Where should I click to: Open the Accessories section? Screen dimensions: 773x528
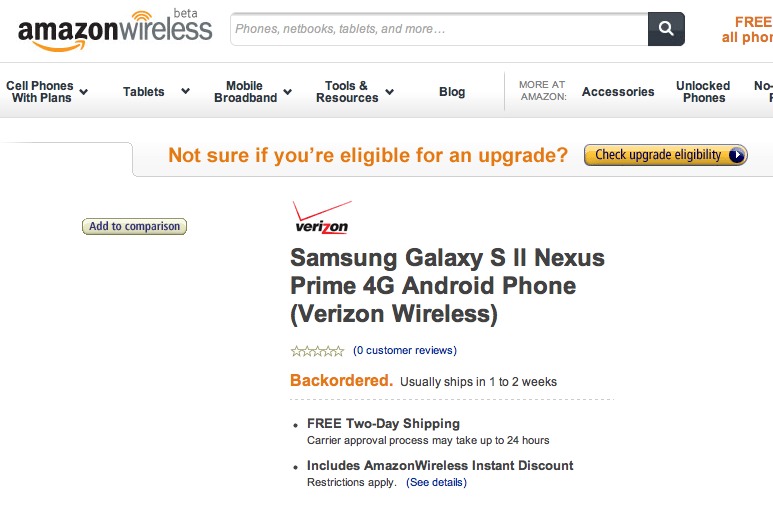(x=618, y=92)
